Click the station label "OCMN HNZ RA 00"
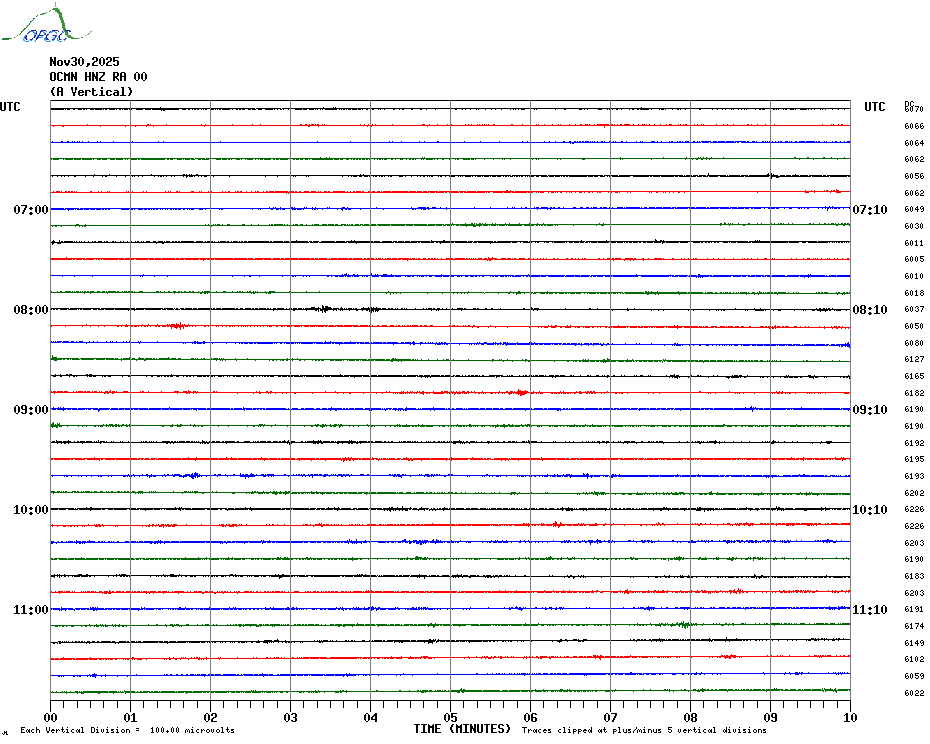 [98, 77]
